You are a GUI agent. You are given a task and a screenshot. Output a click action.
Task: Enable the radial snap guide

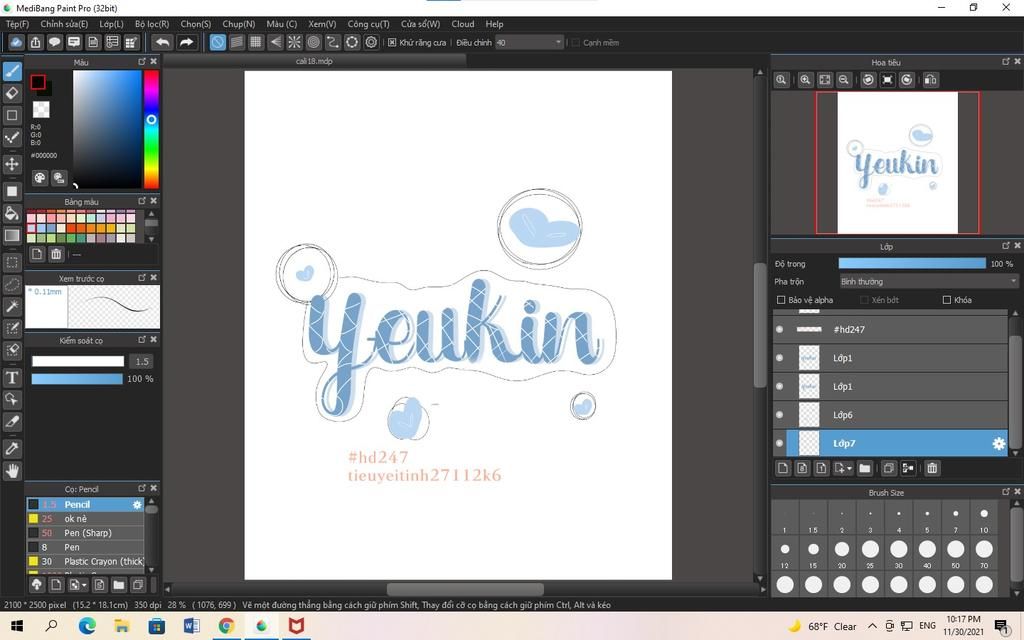[x=295, y=42]
